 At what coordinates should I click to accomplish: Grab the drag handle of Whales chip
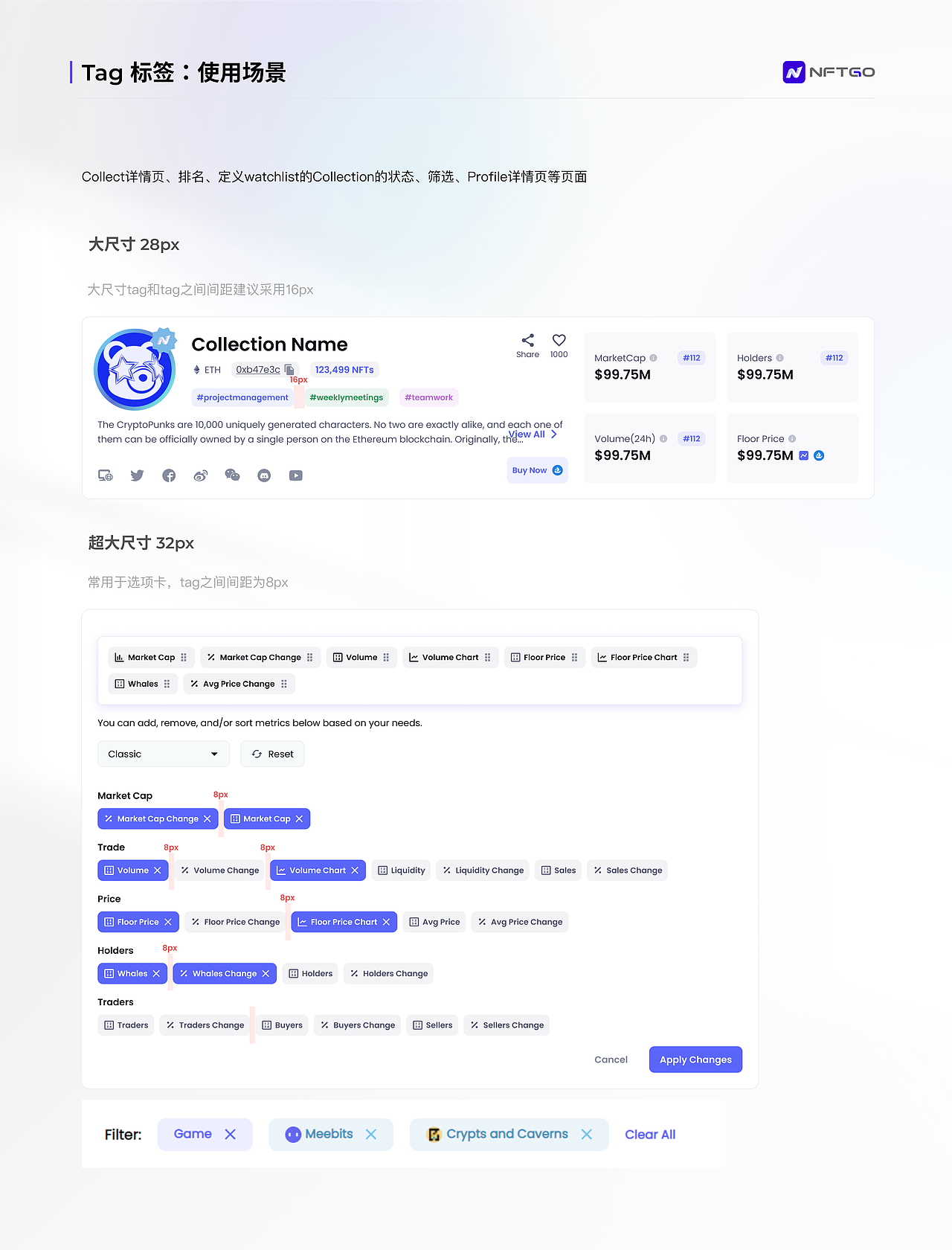point(167,684)
